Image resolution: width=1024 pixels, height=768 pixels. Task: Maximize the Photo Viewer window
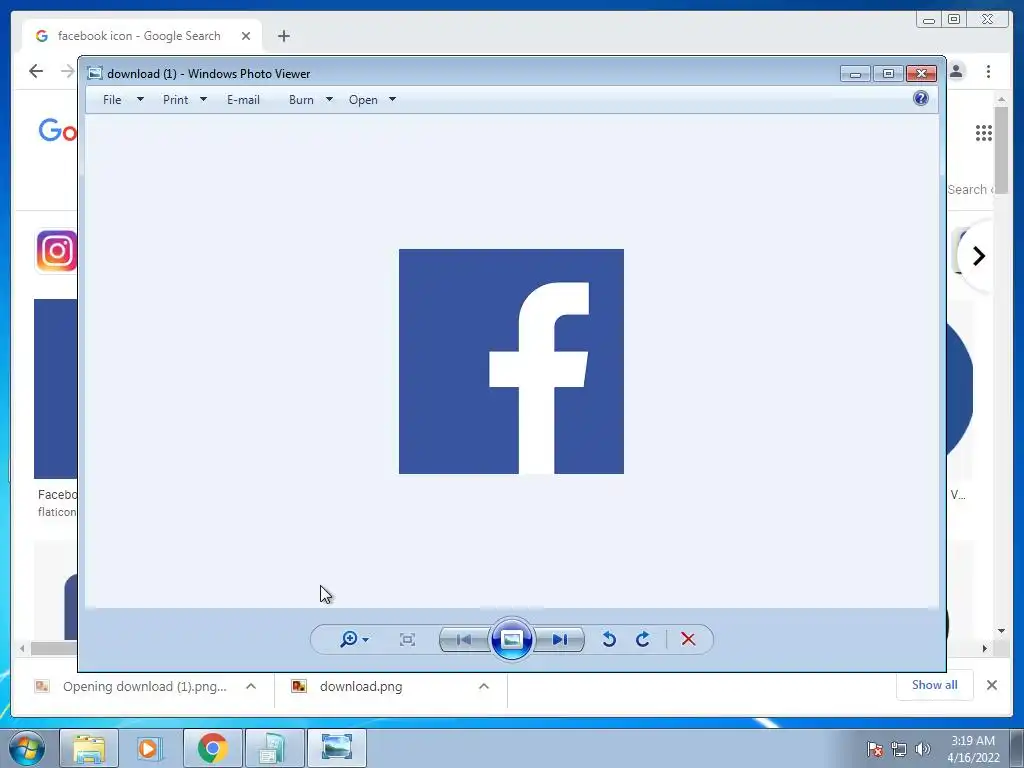888,74
